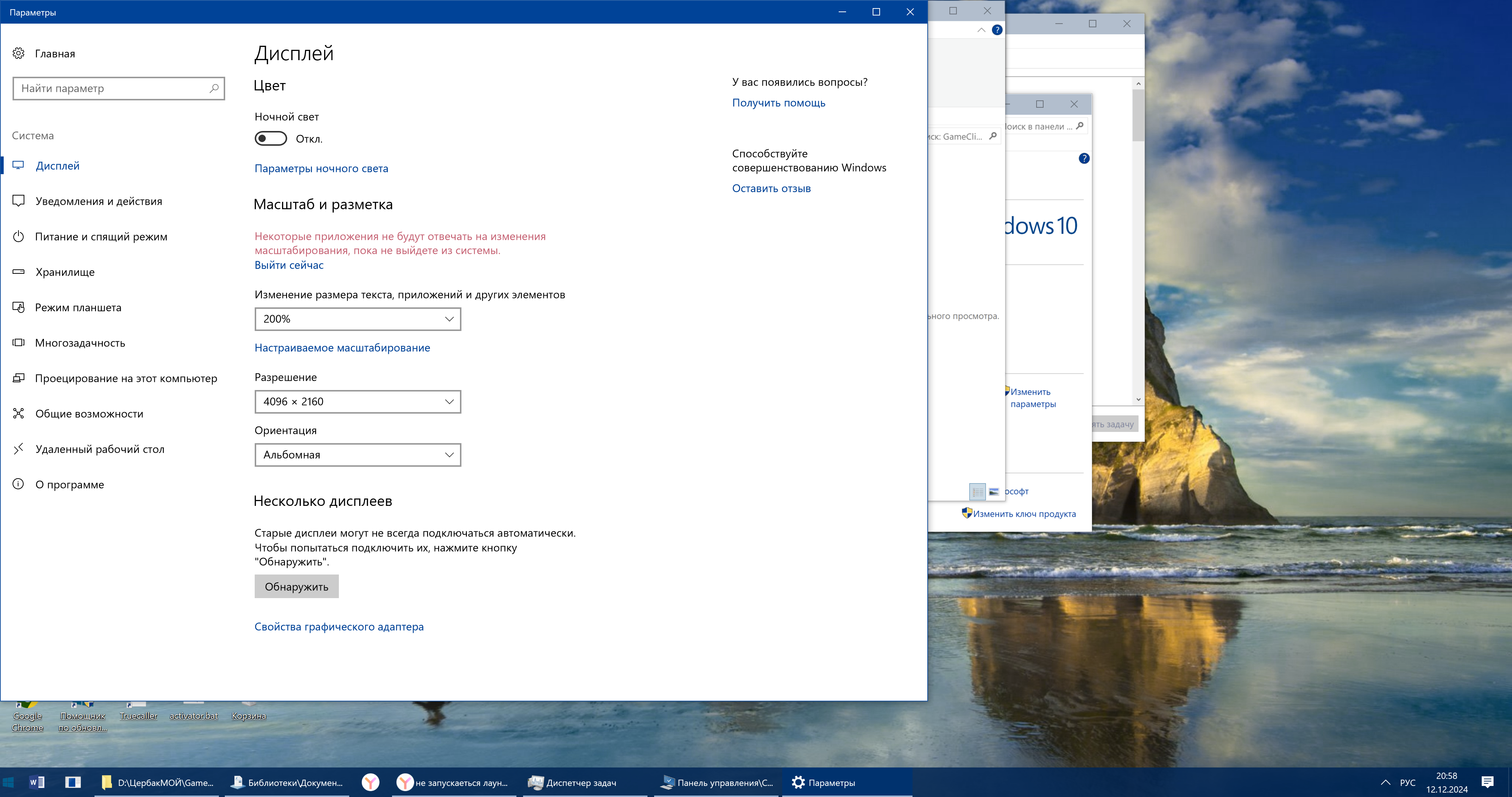The width and height of the screenshot is (1512, 797).
Task: Collapse ribbon chevron in Explorer window
Action: 981,30
